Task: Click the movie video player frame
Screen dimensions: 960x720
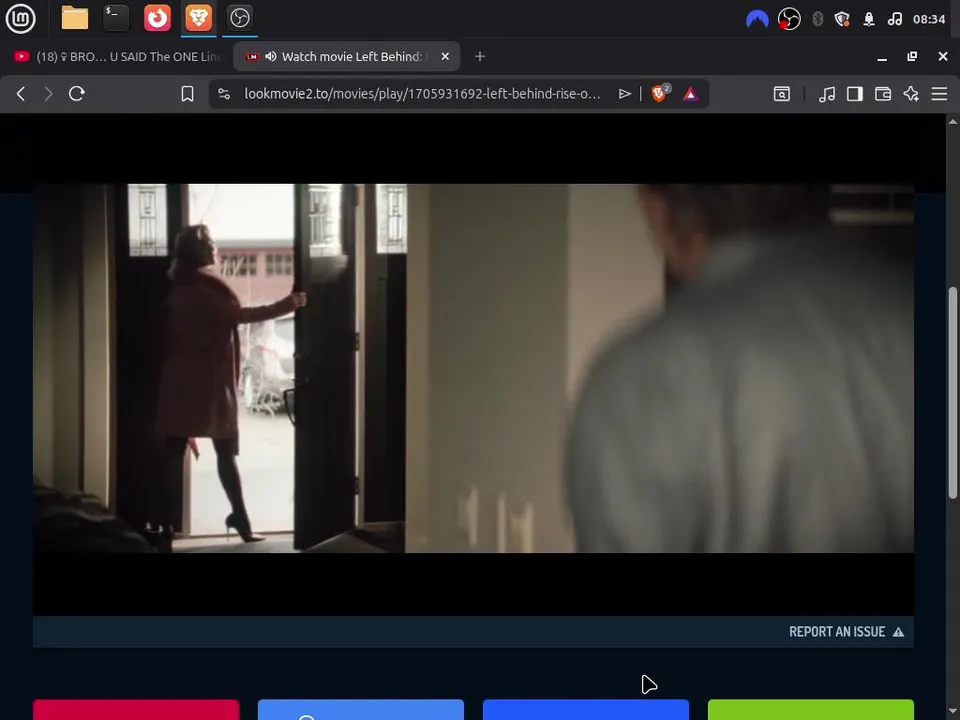Action: click(x=473, y=368)
